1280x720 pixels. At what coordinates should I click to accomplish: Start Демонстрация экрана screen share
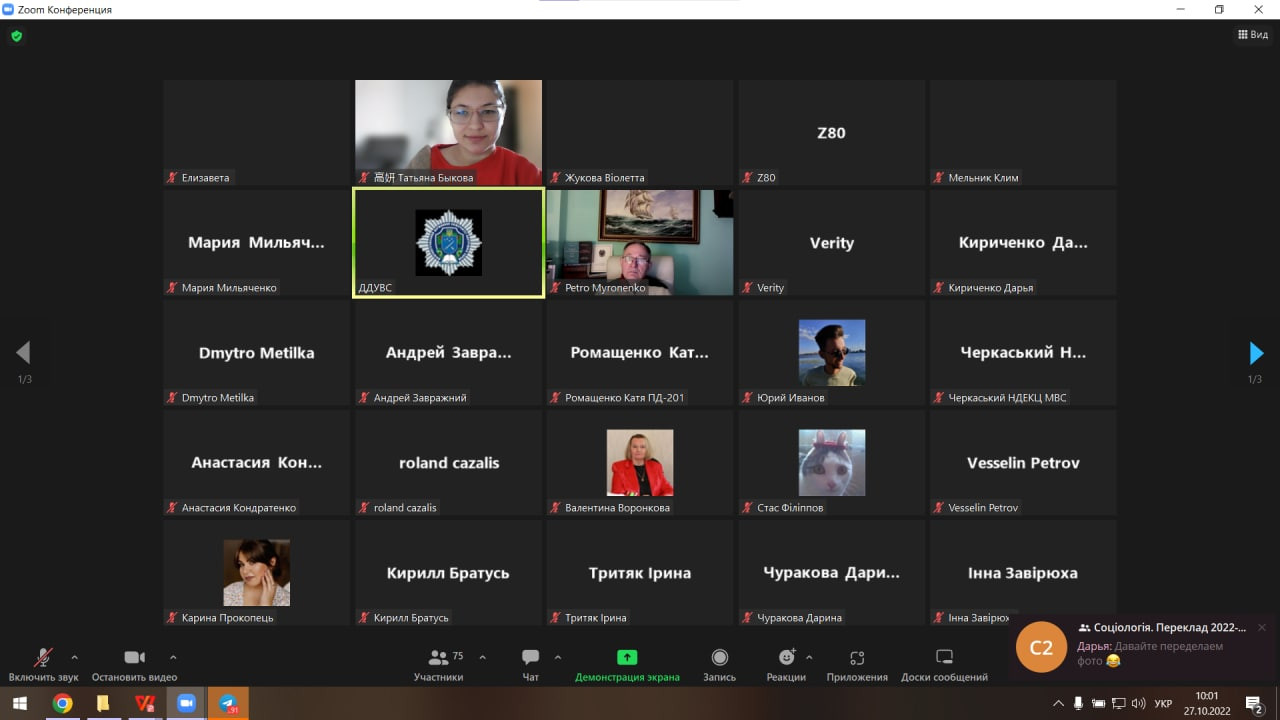(627, 665)
